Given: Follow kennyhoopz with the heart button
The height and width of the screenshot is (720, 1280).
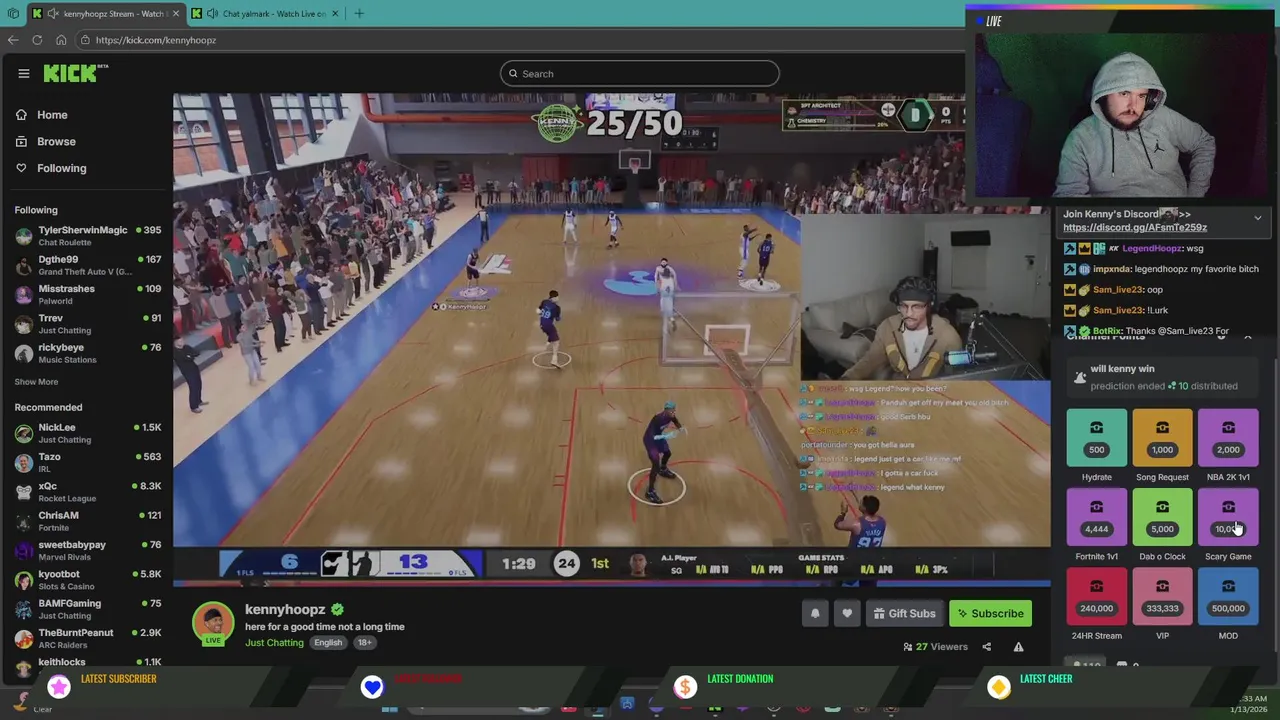Looking at the screenshot, I should pos(847,614).
